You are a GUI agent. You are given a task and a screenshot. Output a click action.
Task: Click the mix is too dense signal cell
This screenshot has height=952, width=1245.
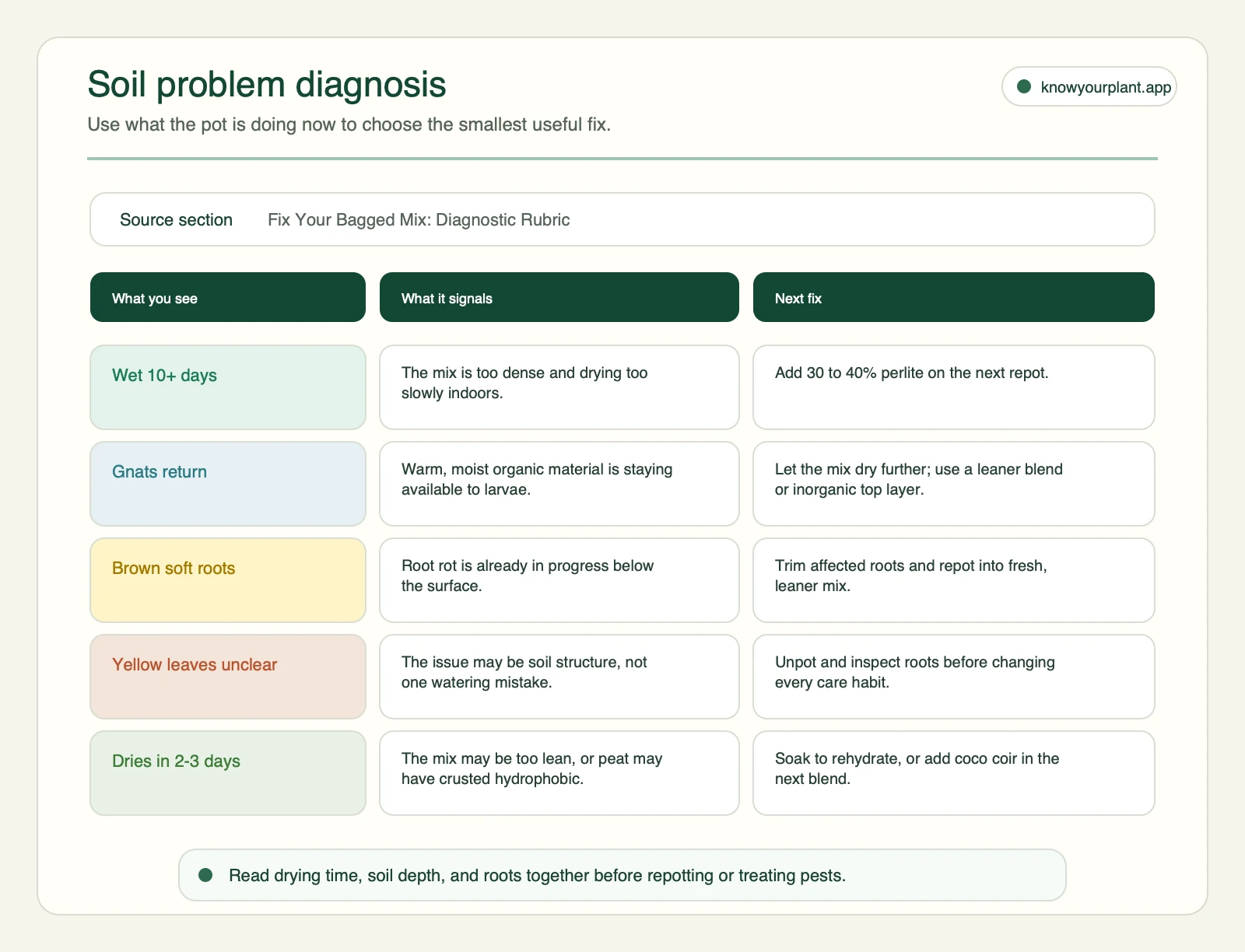tap(559, 387)
